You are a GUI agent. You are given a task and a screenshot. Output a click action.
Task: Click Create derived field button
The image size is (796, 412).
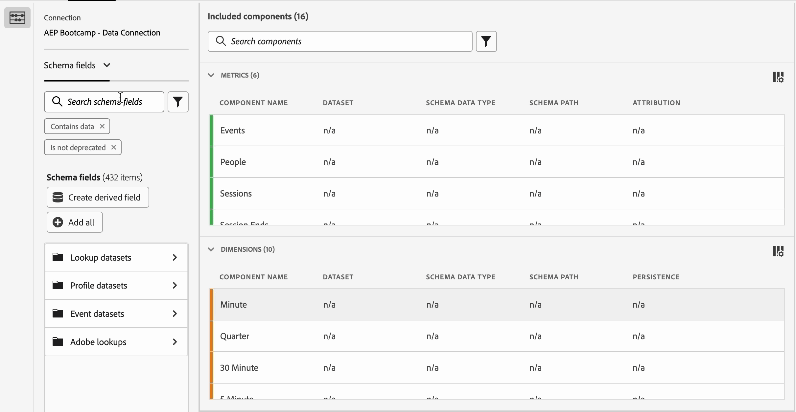(x=97, y=197)
